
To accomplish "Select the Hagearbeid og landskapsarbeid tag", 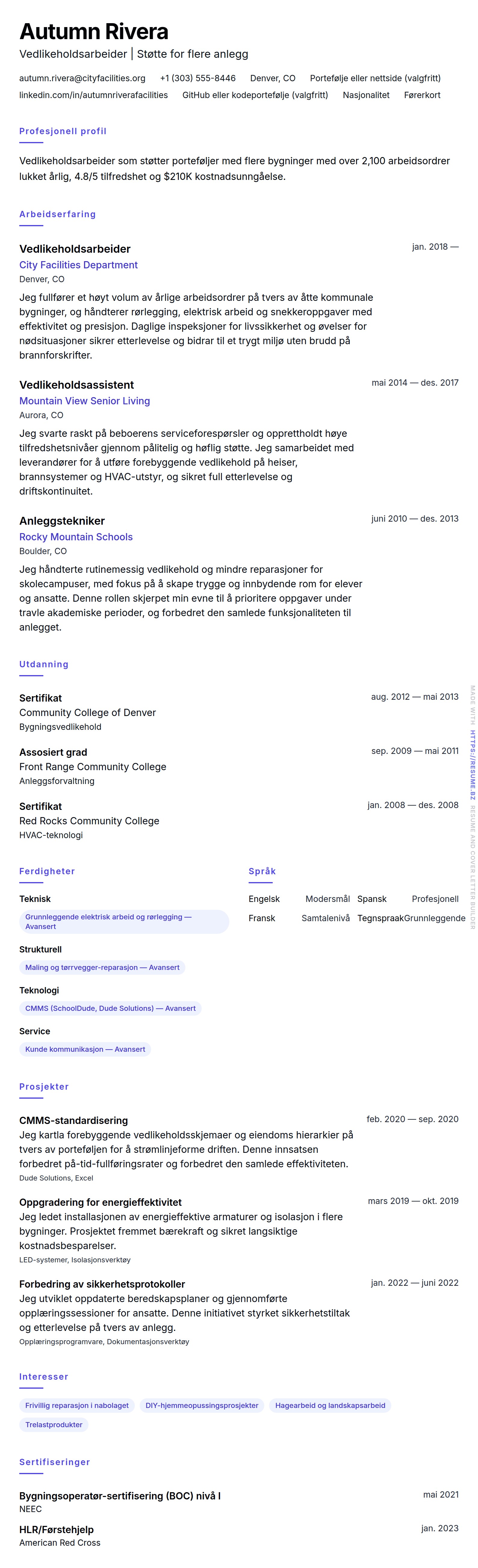I will (330, 1406).
